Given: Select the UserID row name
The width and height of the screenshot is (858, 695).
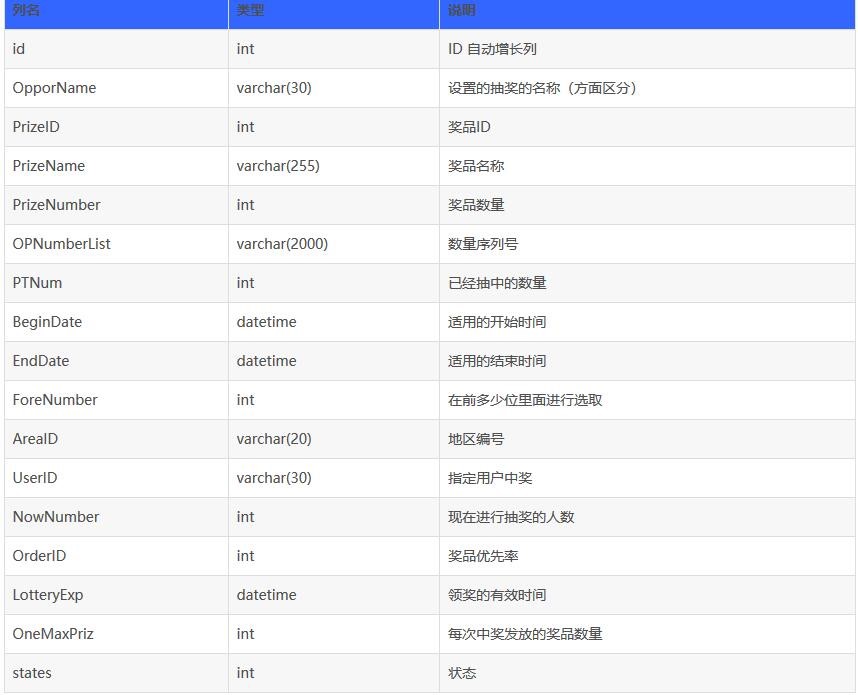Looking at the screenshot, I should coord(35,478).
